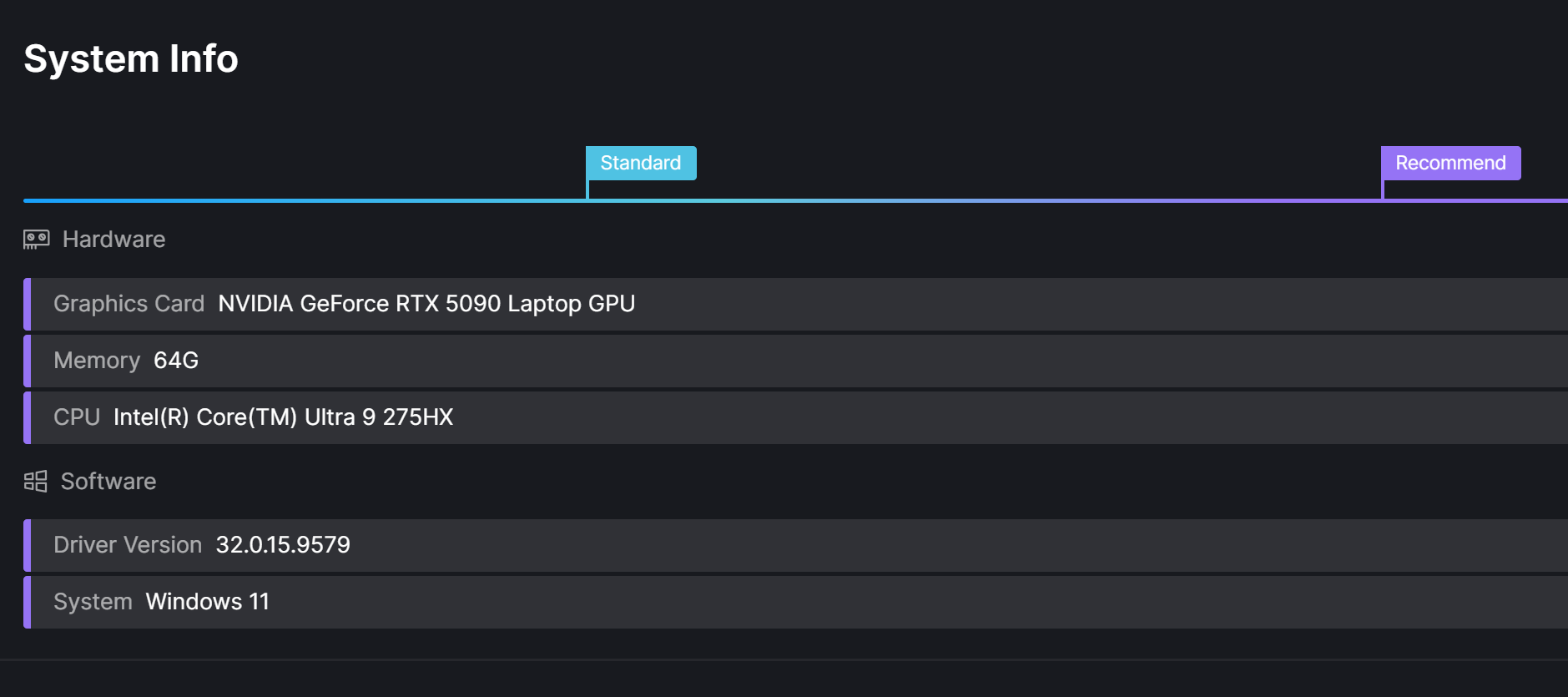Click the CPU field label
The width and height of the screenshot is (1568, 697).
click(77, 417)
